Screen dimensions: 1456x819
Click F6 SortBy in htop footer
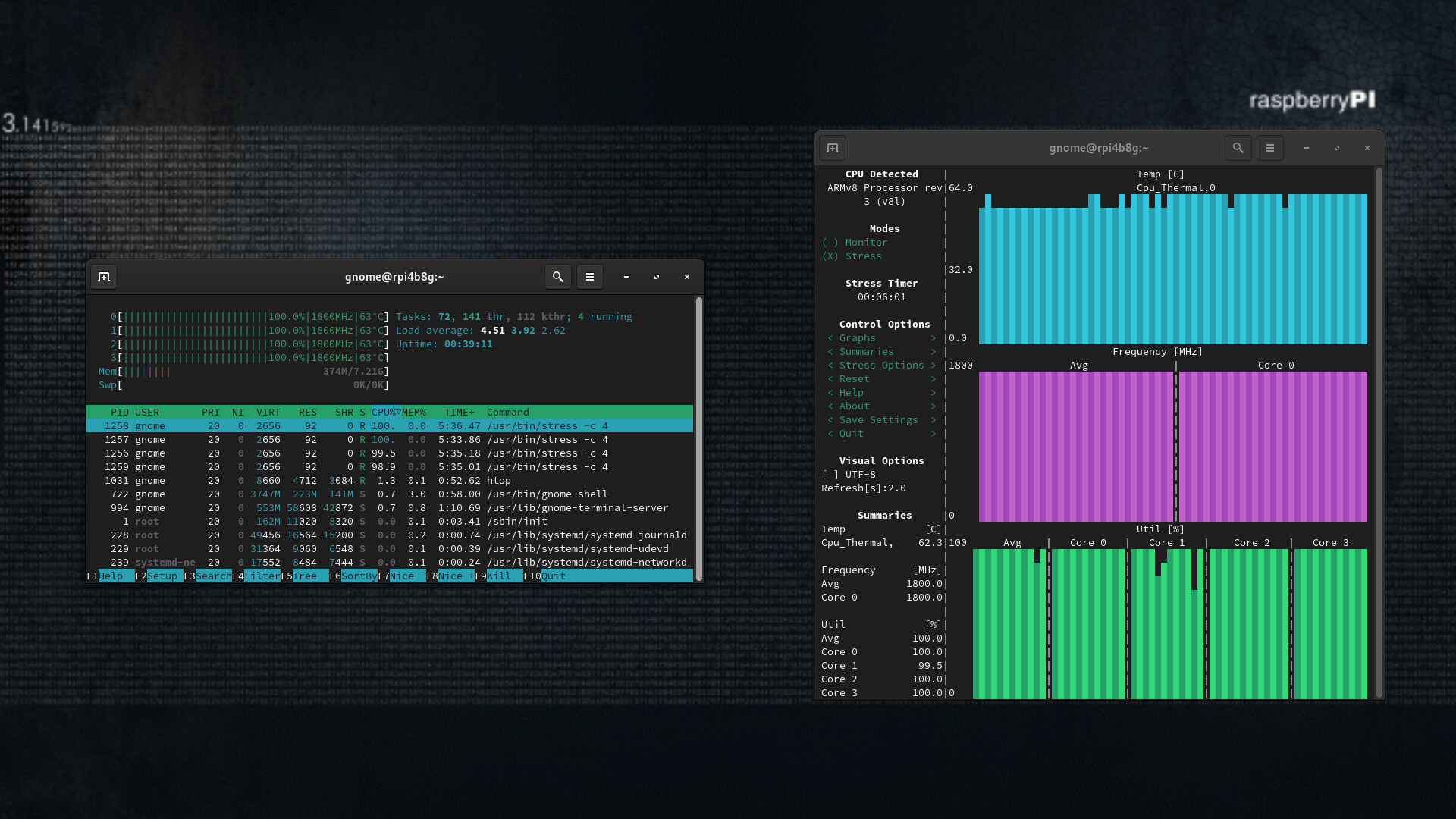pyautogui.click(x=353, y=576)
